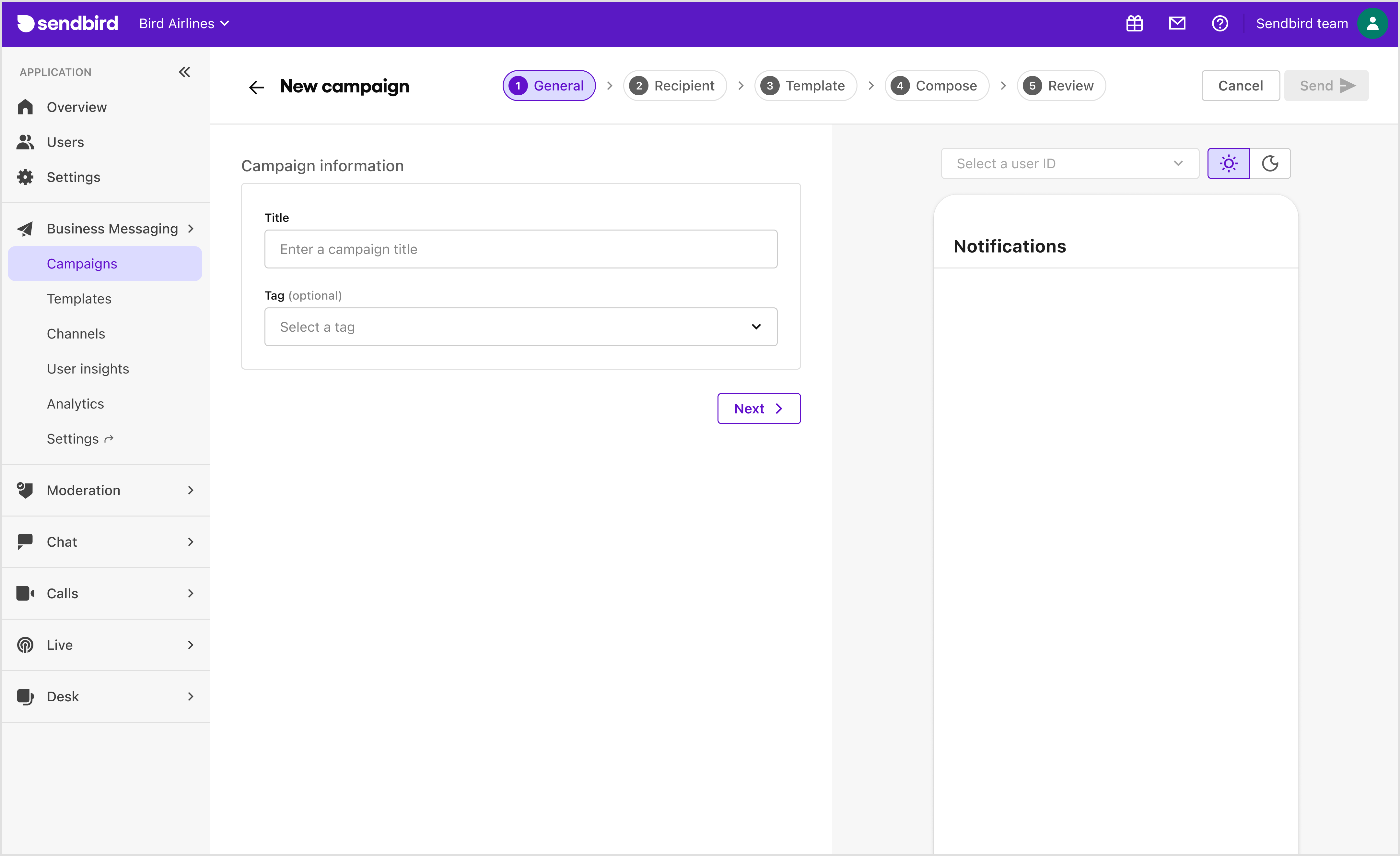Go to the Recipient step

(674, 86)
